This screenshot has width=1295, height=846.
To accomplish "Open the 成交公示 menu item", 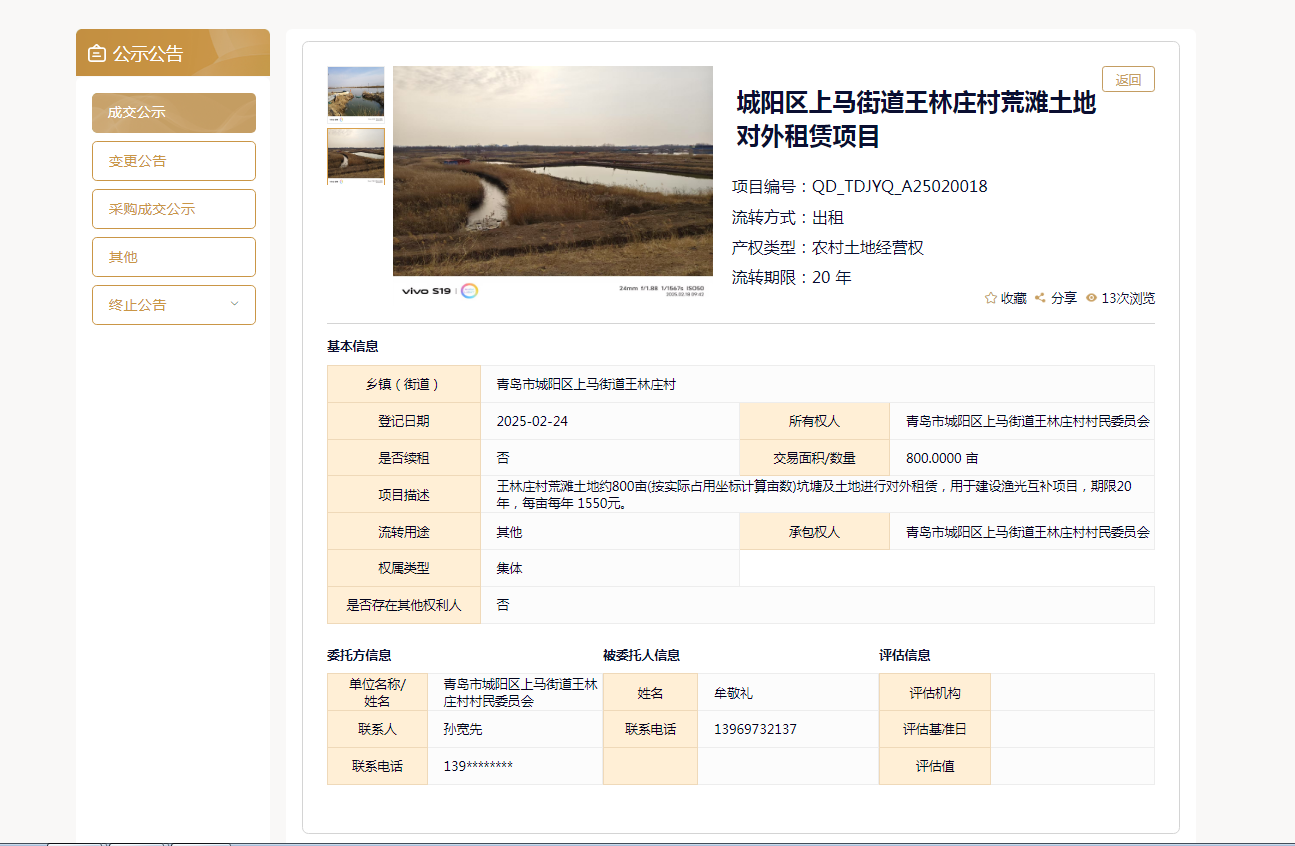I will (174, 113).
